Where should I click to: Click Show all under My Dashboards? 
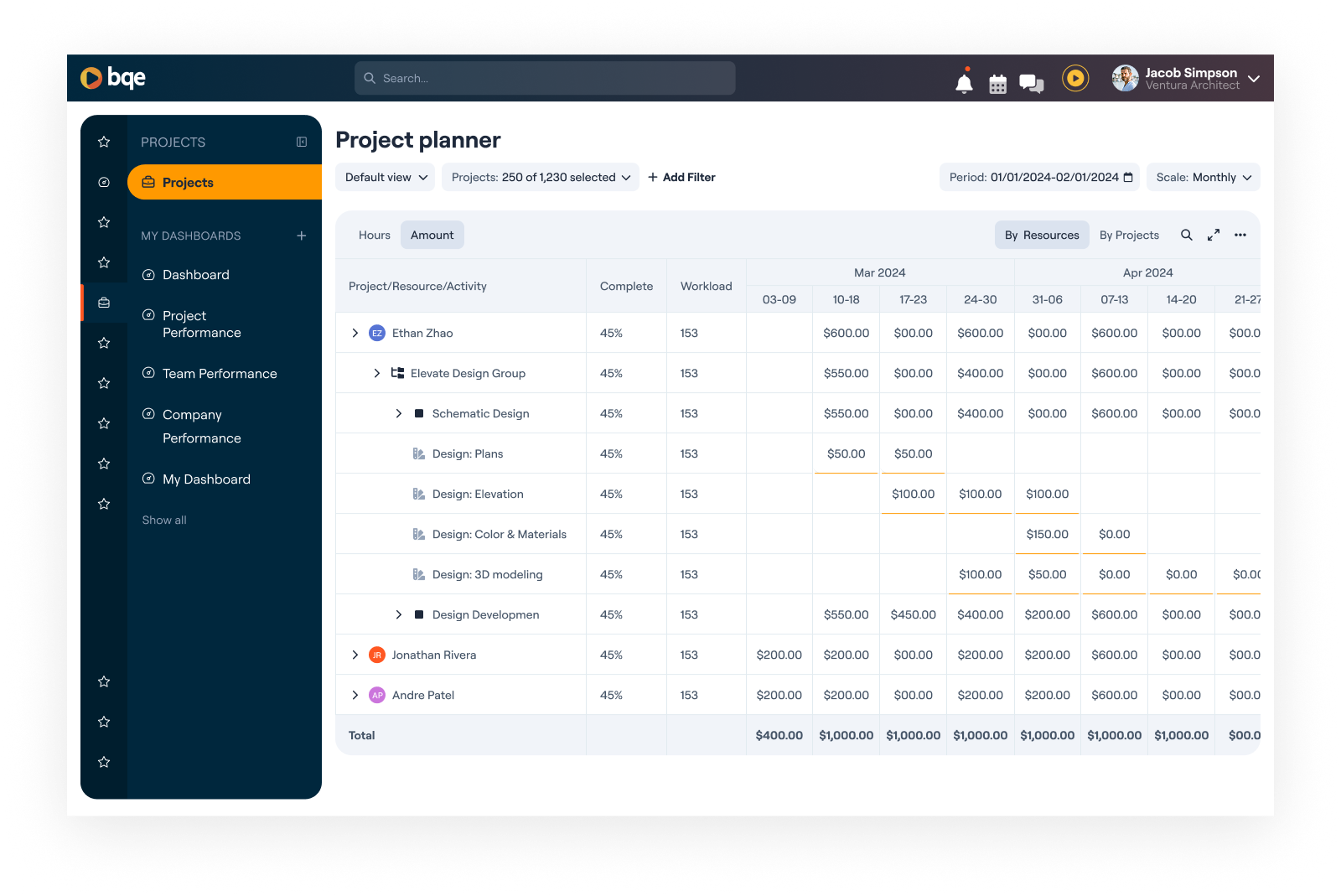click(163, 520)
